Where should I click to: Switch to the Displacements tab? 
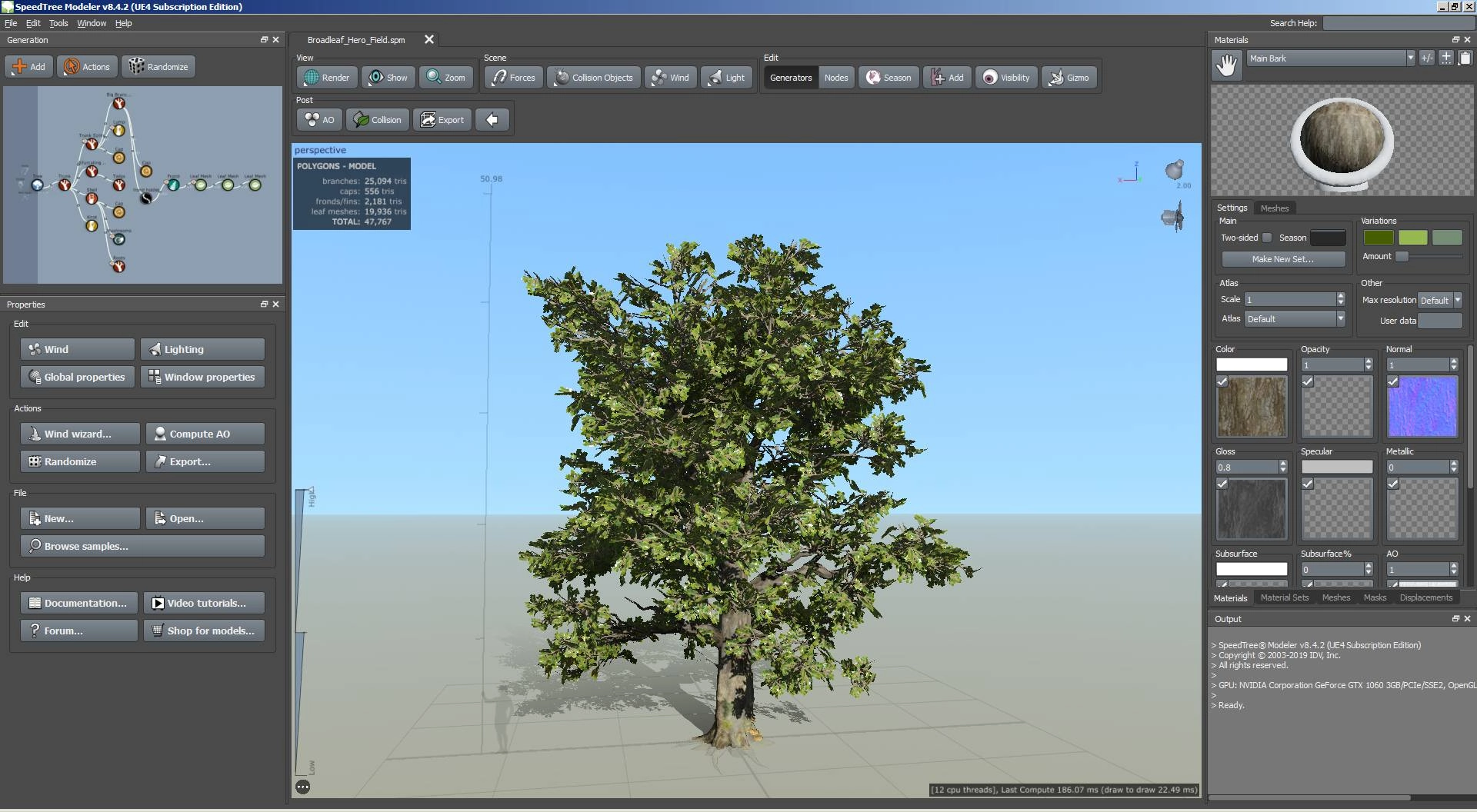pos(1425,597)
